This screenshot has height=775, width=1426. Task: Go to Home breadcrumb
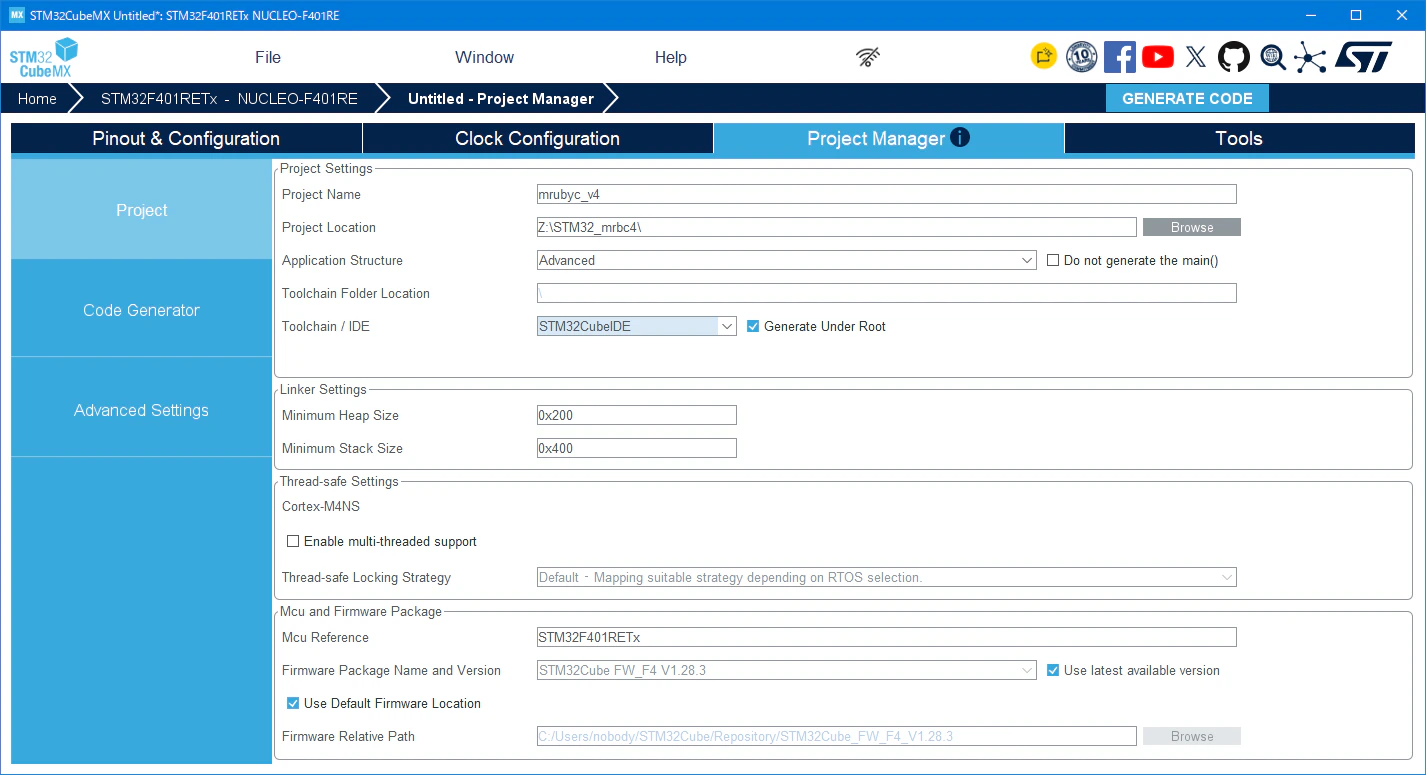(37, 98)
